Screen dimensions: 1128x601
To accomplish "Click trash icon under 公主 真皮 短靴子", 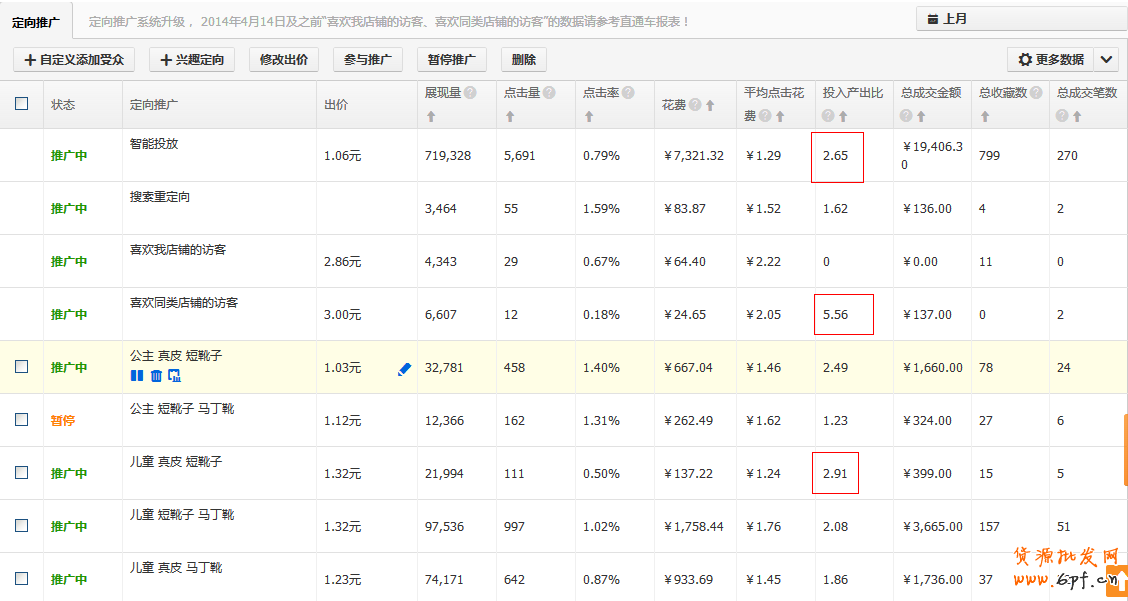I will pos(156,375).
